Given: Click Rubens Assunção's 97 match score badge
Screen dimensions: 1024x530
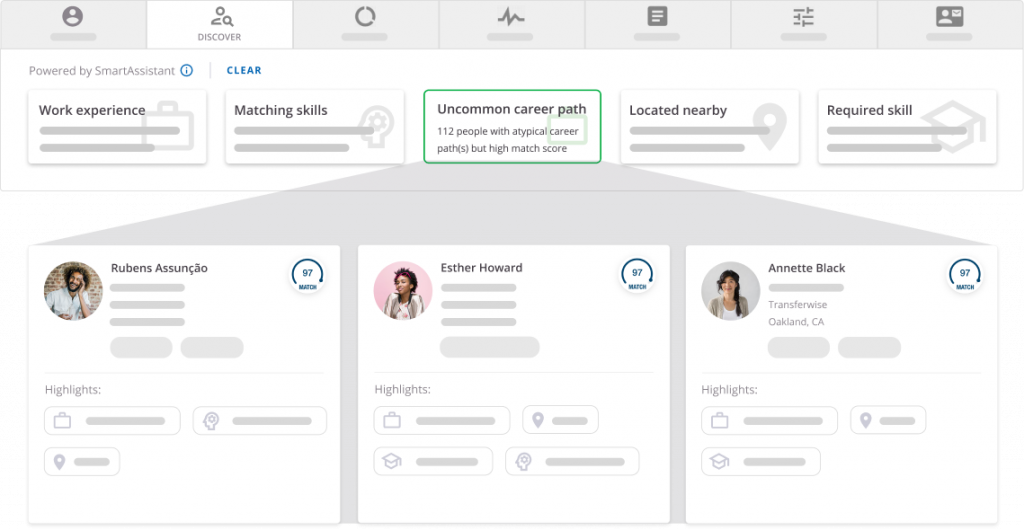Looking at the screenshot, I should point(307,275).
